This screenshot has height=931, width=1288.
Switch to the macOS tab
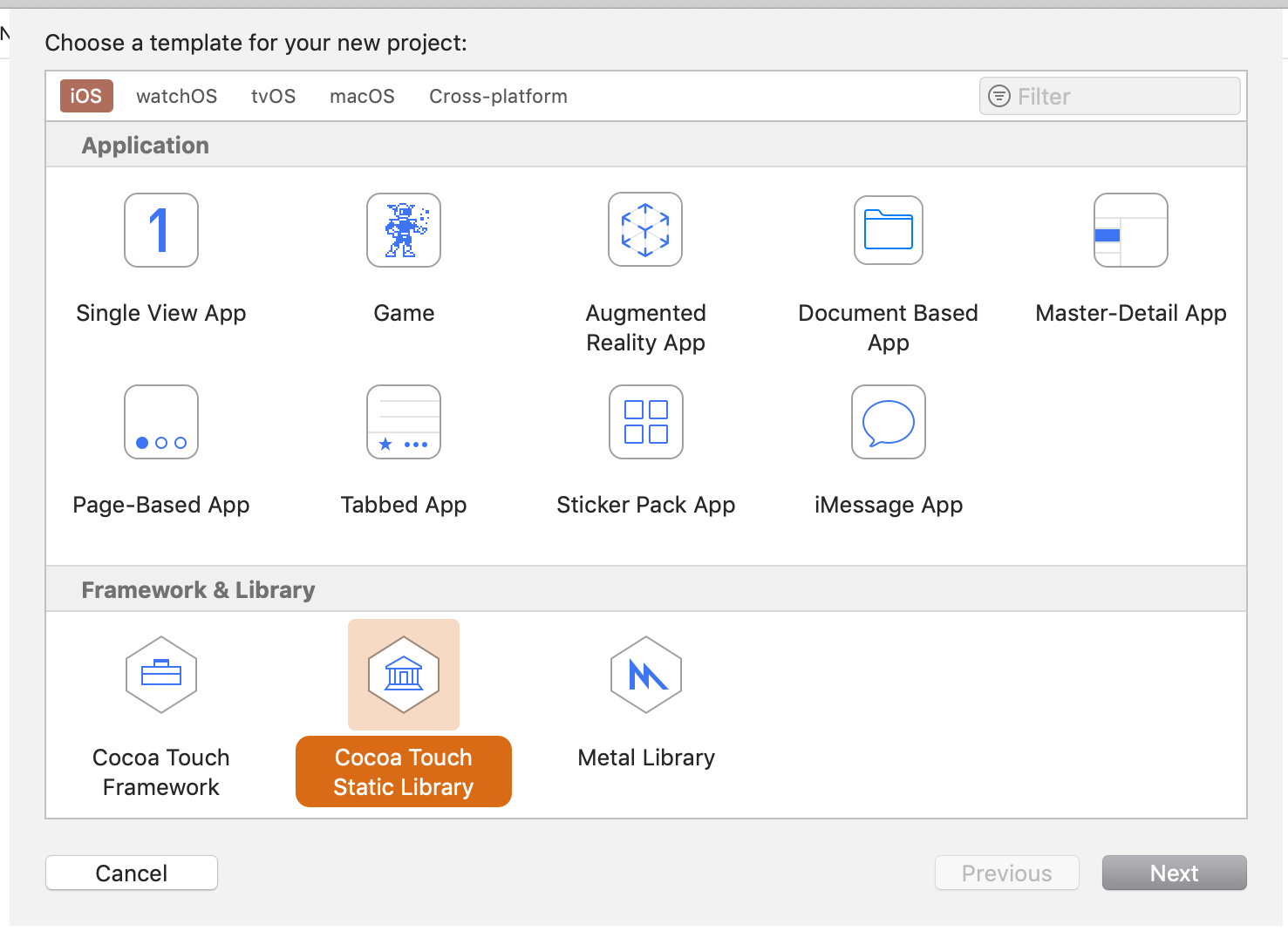tap(362, 96)
